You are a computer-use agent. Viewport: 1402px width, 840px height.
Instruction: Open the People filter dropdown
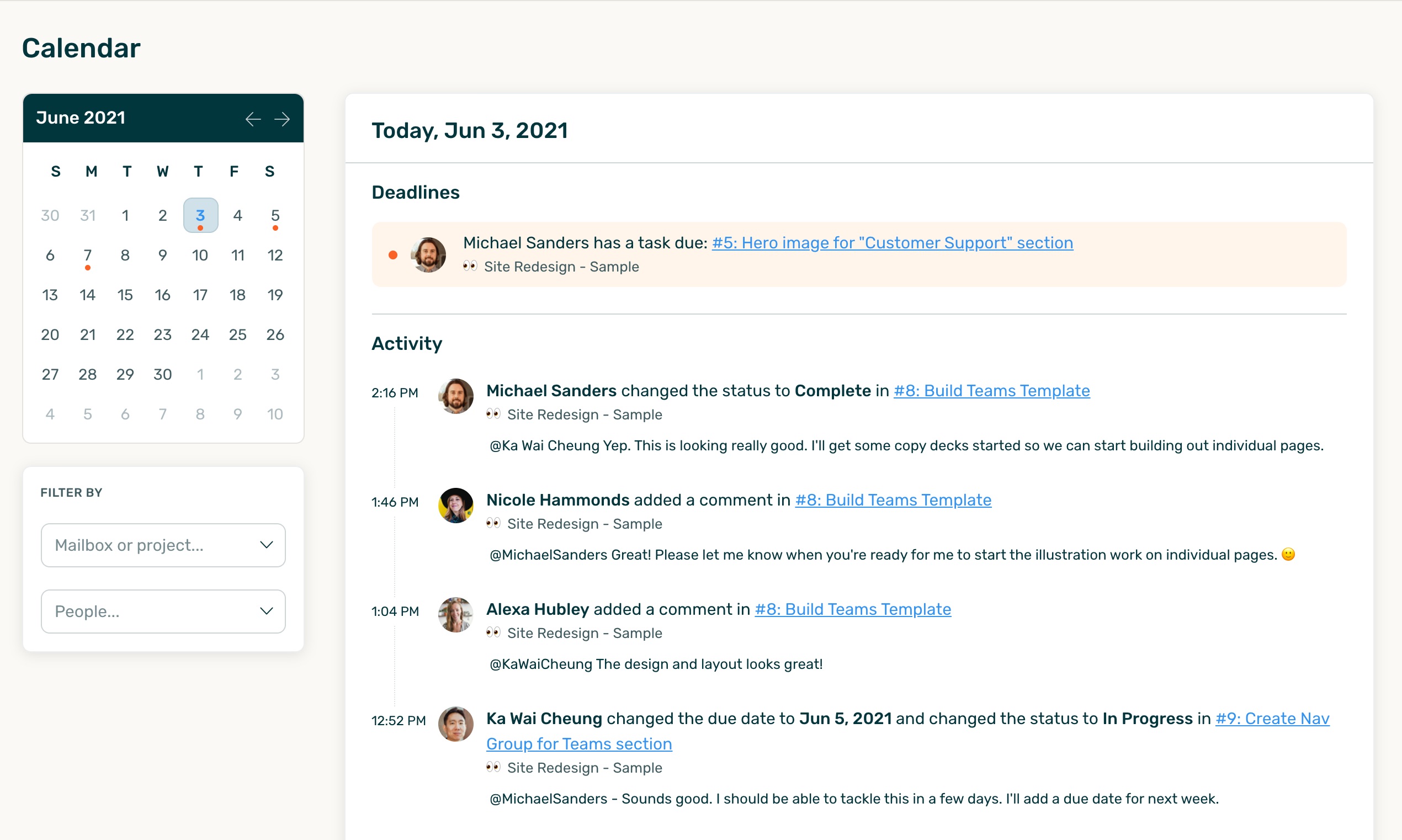click(163, 611)
